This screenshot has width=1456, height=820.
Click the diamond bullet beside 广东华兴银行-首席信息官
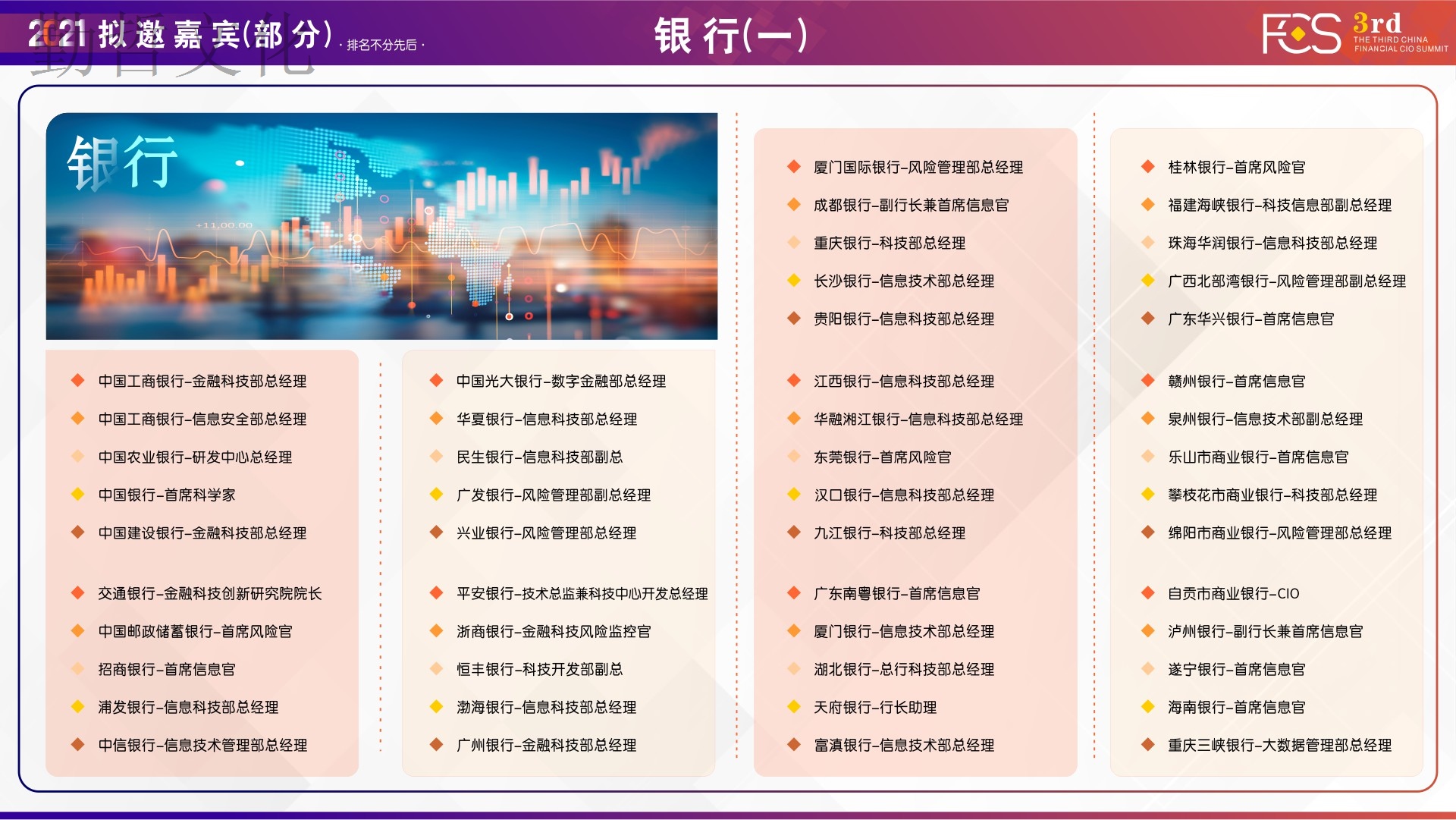click(1148, 318)
